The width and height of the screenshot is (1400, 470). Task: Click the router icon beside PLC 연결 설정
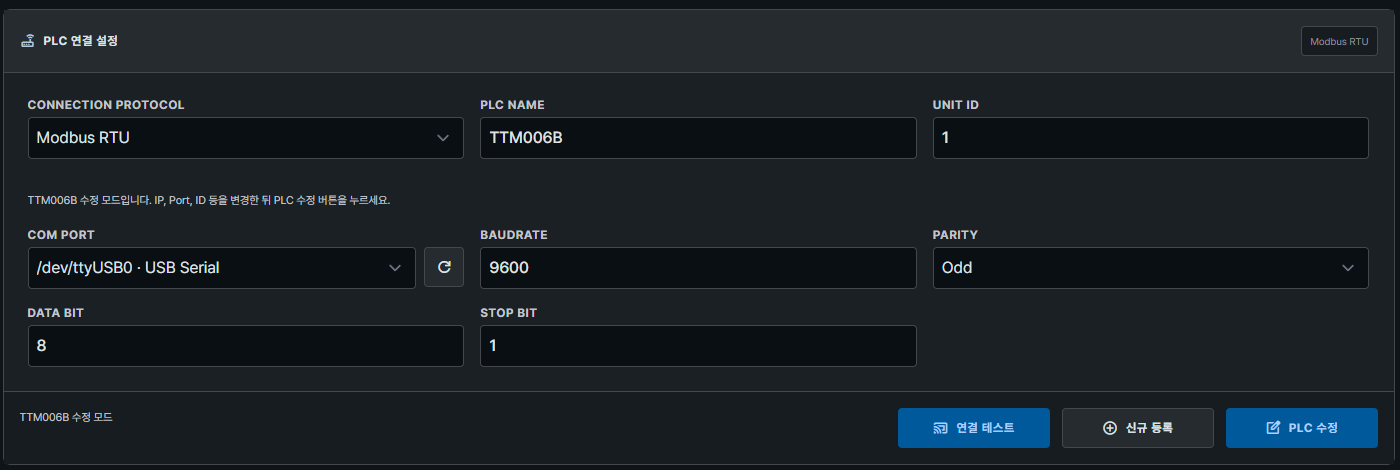pyautogui.click(x=28, y=42)
